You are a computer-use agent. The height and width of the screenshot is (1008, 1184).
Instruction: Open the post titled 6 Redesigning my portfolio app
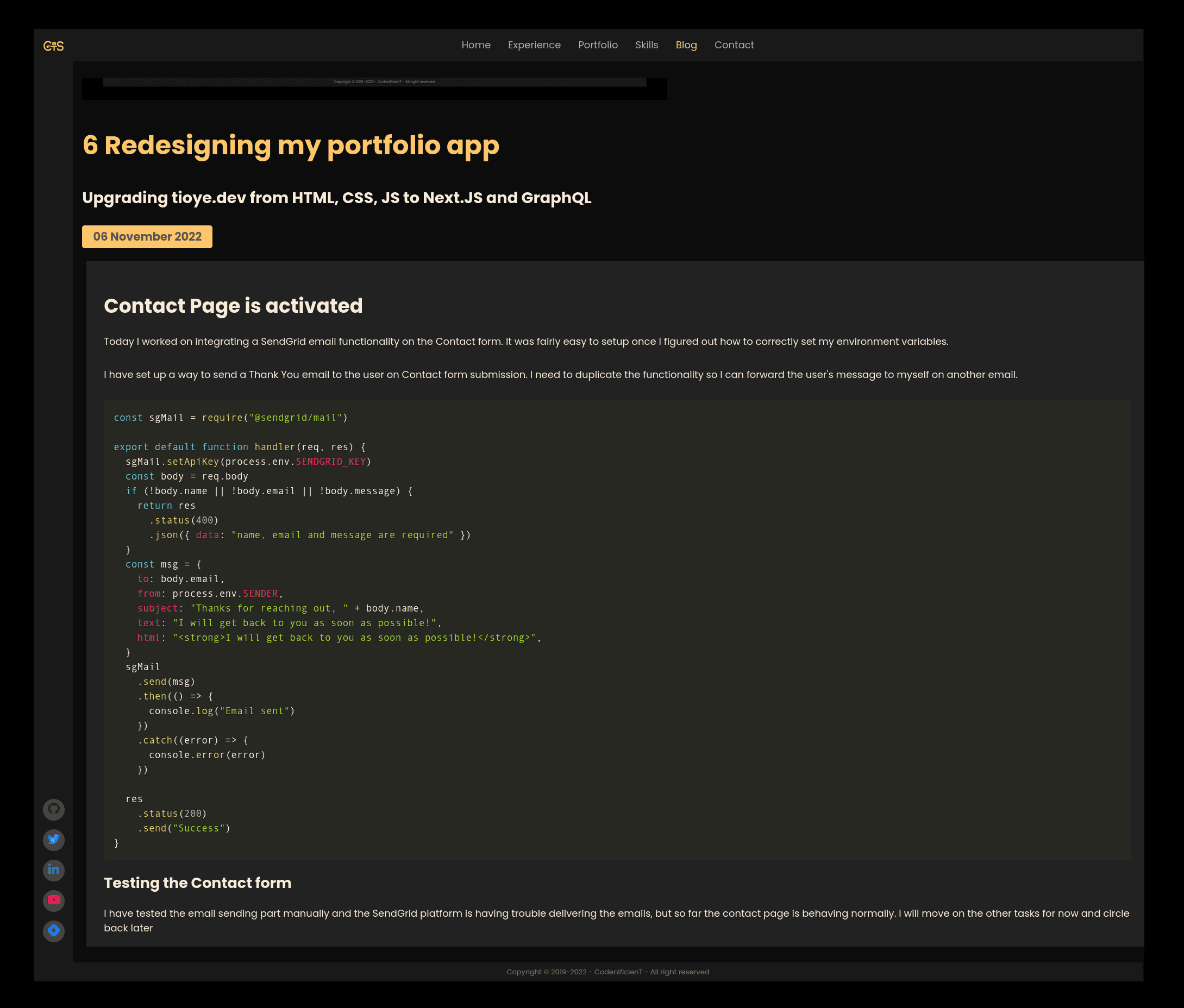[291, 146]
